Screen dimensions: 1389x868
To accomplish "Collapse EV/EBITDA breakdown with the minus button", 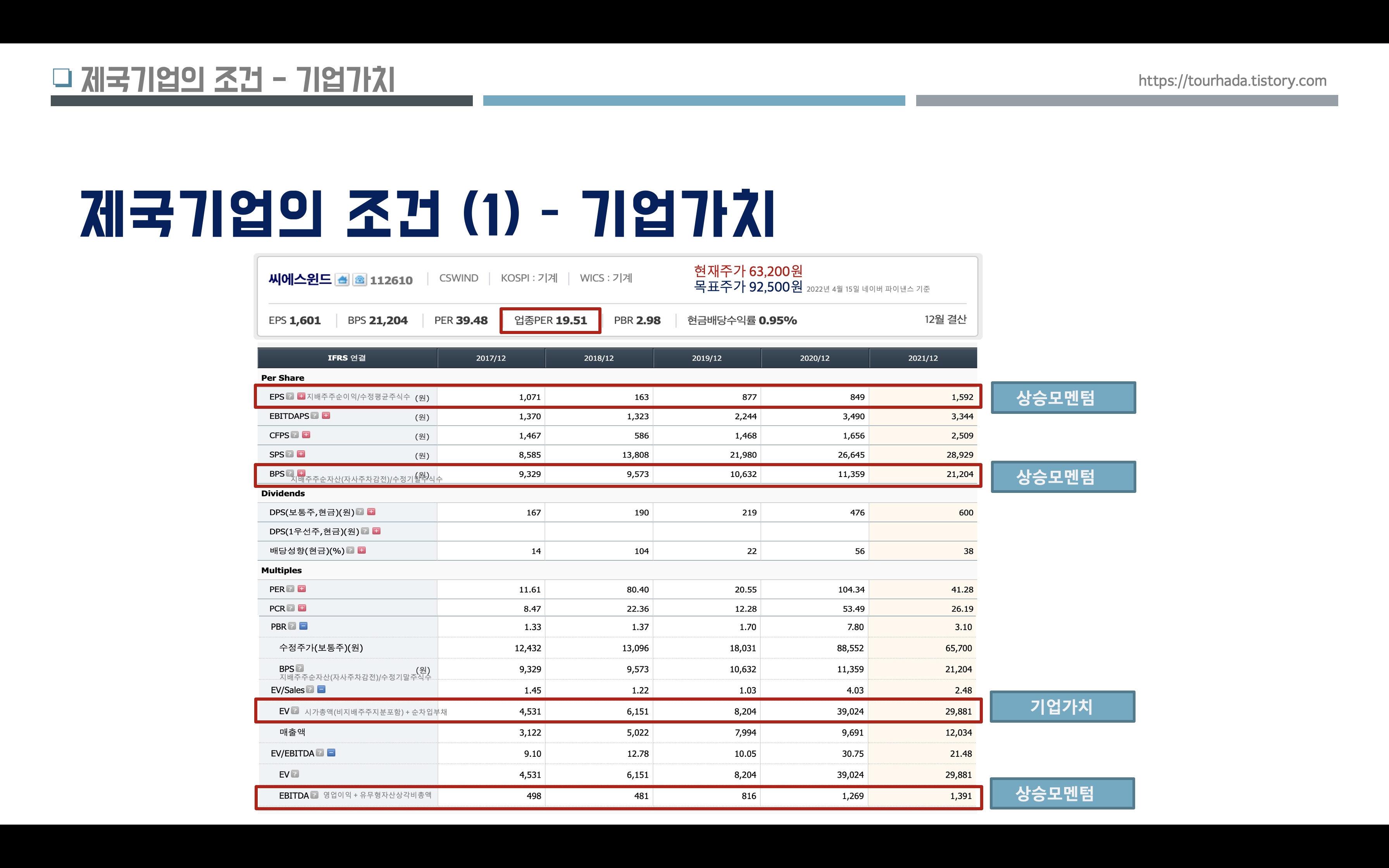I will coord(331,753).
